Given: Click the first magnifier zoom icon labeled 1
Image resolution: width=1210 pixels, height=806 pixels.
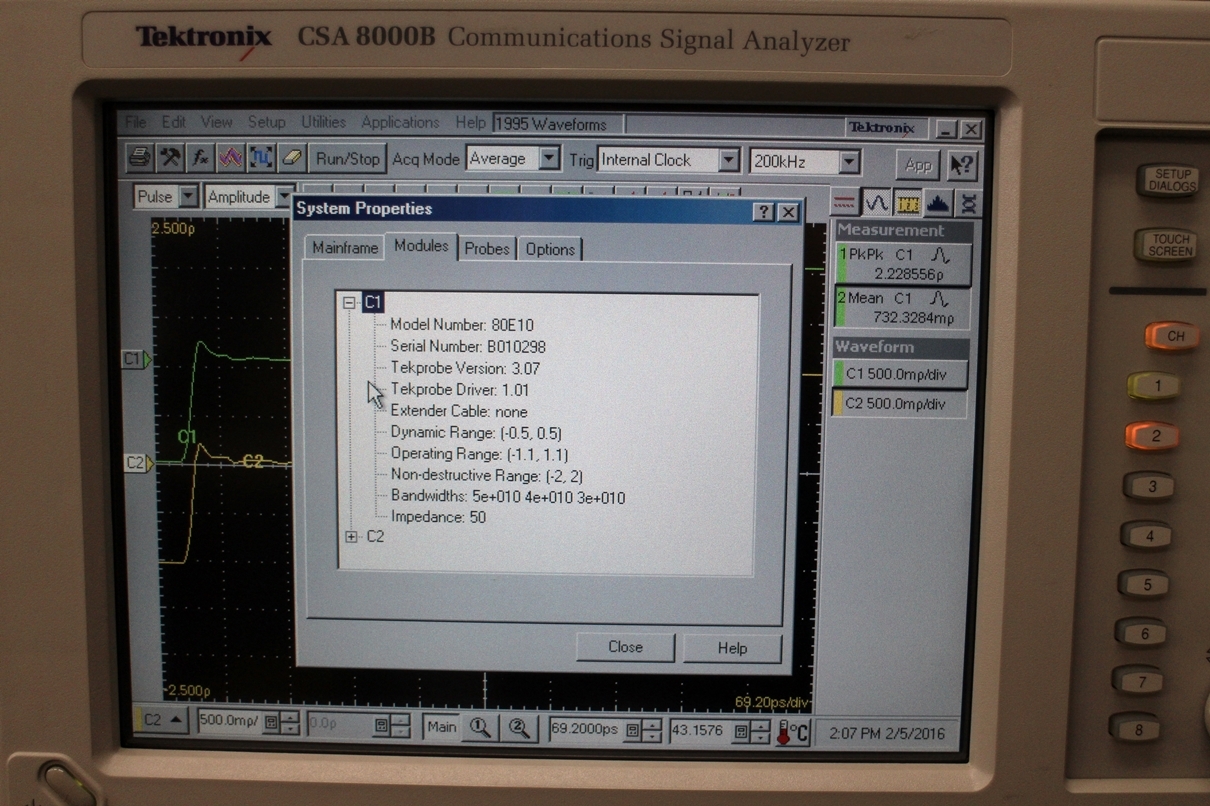Looking at the screenshot, I should pyautogui.click(x=480, y=729).
